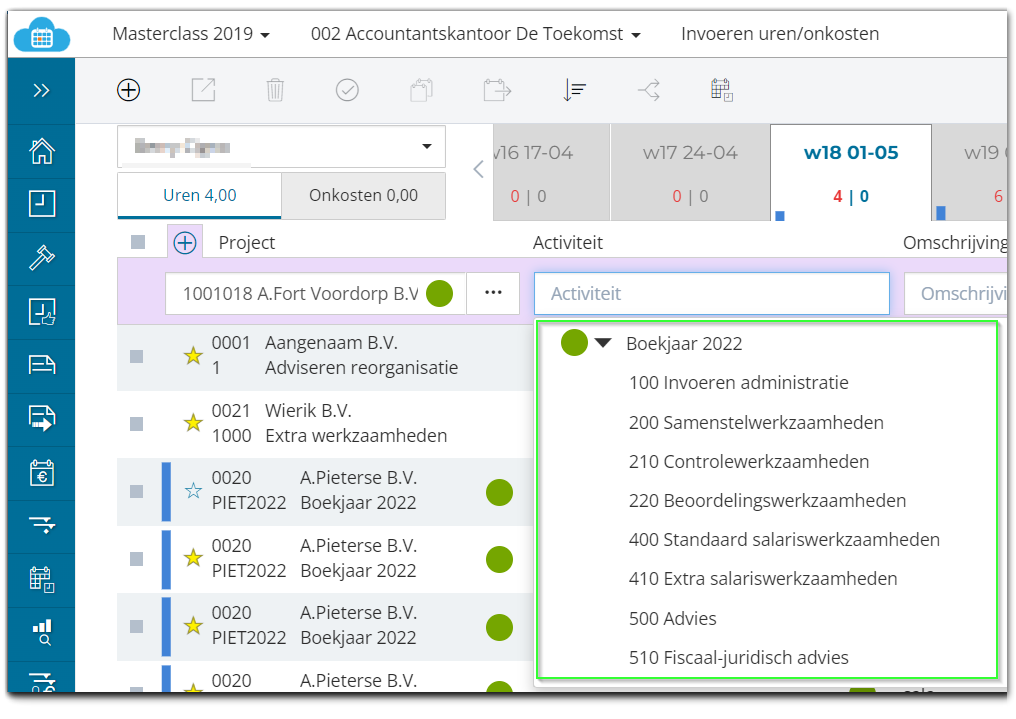
Task: Click the copy clipboard toolbar icon
Action: (x=421, y=90)
